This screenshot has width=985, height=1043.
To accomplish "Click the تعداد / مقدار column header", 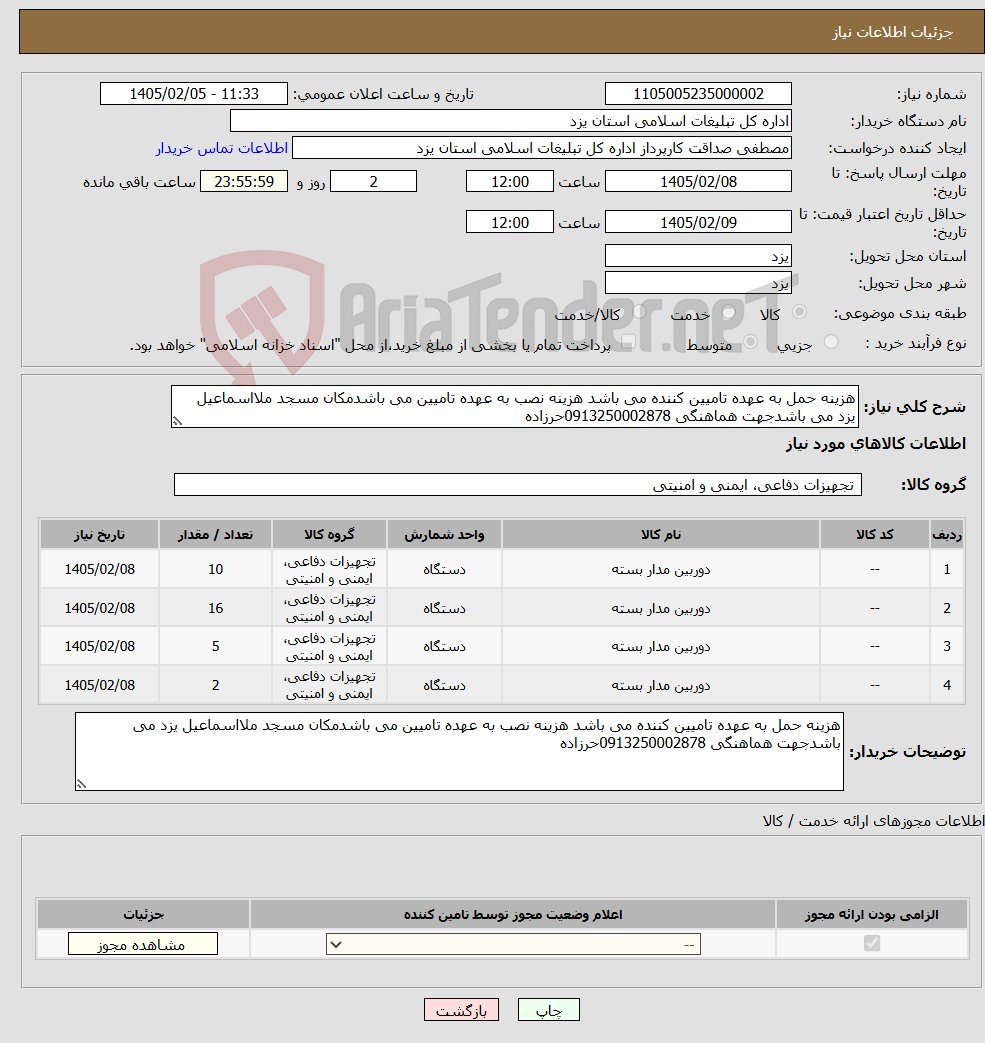I will tap(215, 535).
